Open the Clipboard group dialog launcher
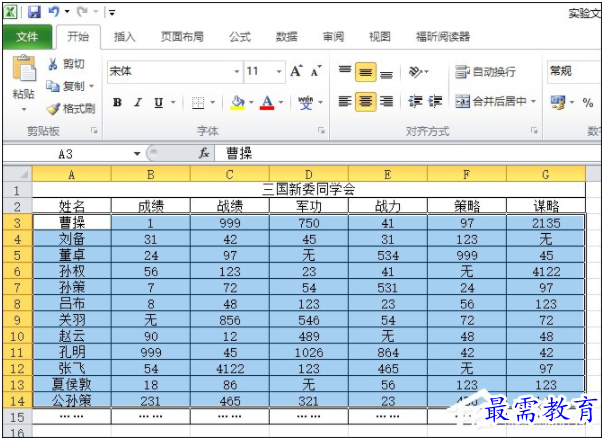The width and height of the screenshot is (606, 441). pos(94,131)
